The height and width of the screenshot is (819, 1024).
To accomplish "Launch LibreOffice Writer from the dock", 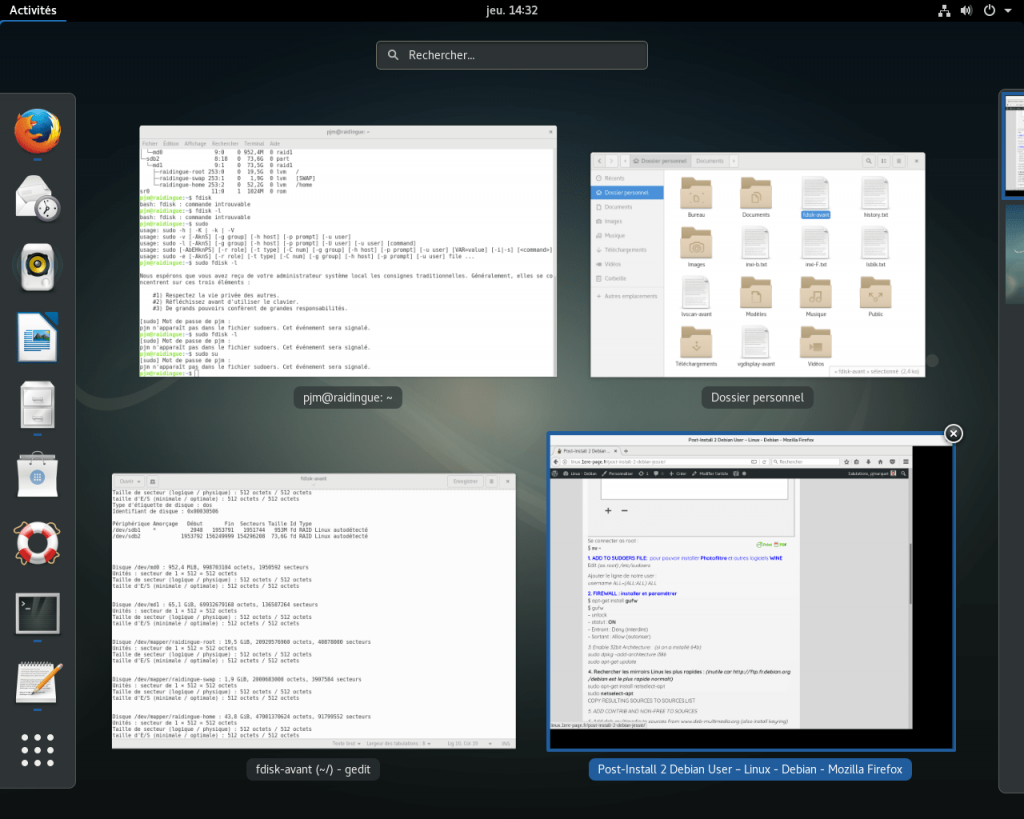I will coord(37,336).
